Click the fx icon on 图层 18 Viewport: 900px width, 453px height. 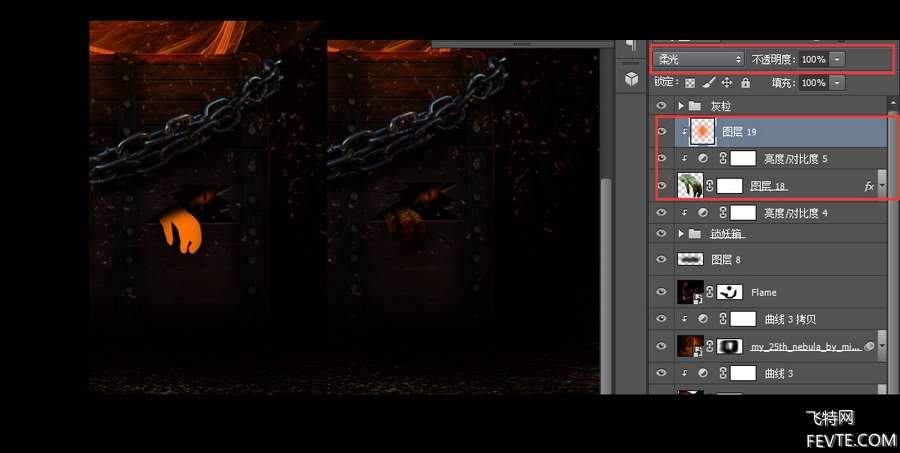869,186
